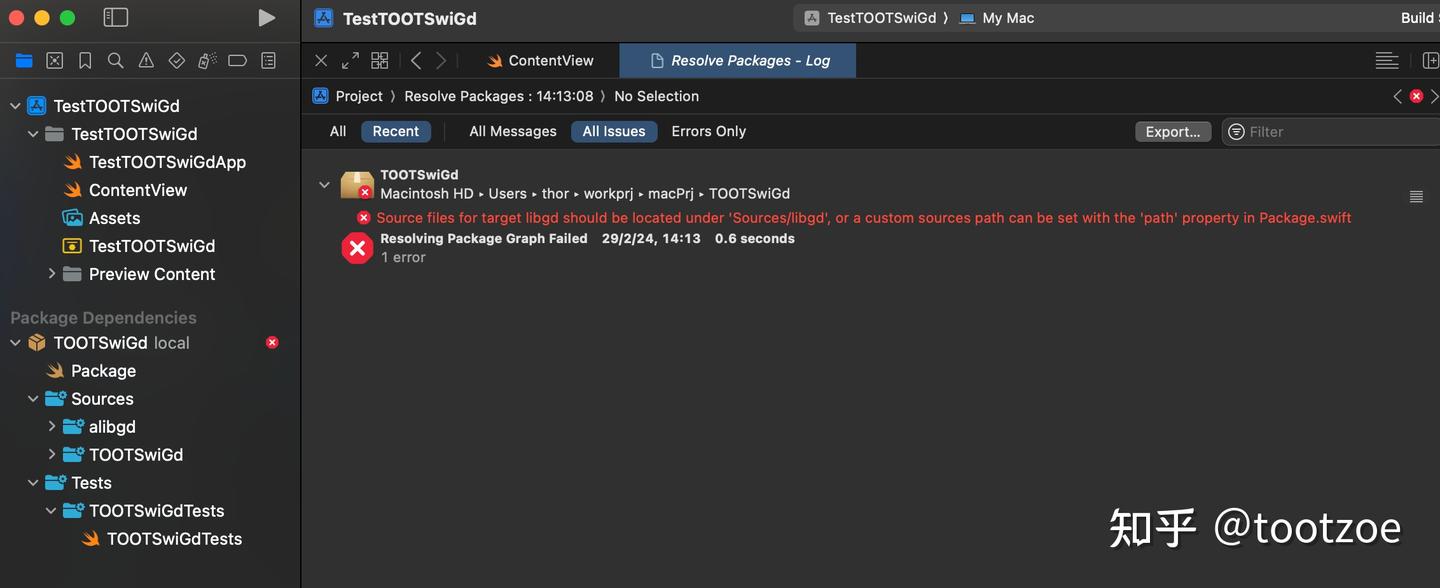Screen dimensions: 1440x588
Task: Add a new editor with the split icon
Action: pyautogui.click(x=1432, y=60)
